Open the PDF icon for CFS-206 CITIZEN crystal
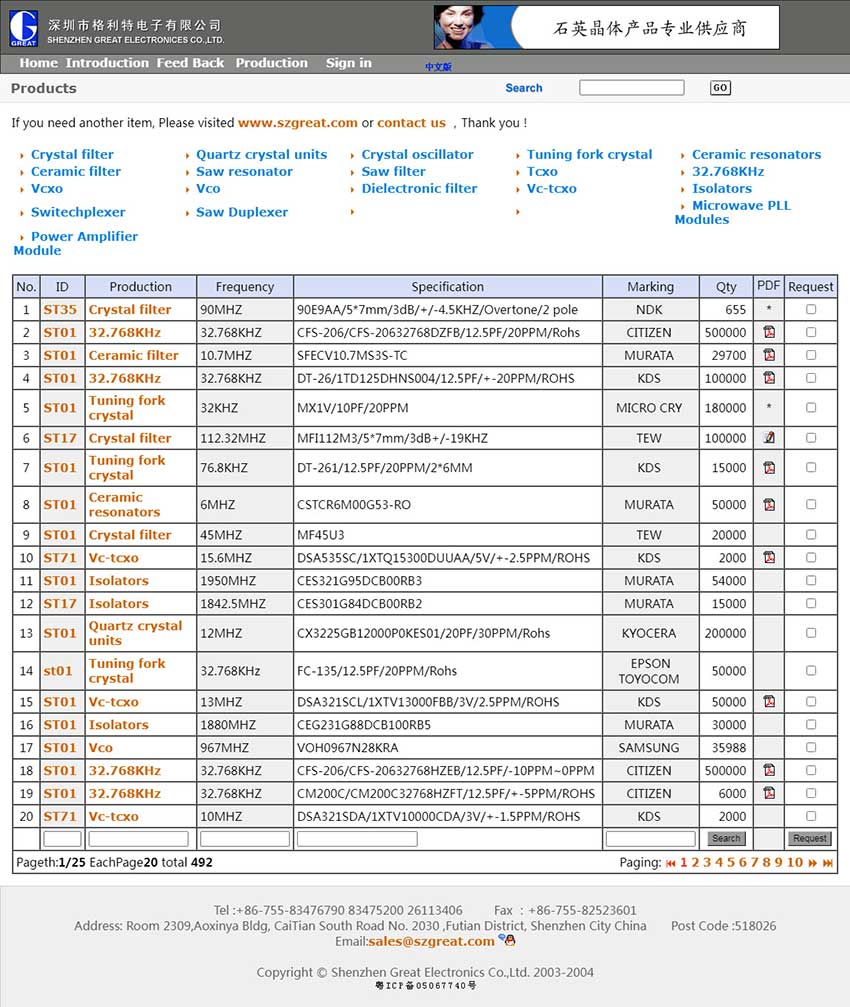This screenshot has width=850, height=1007. coord(769,332)
